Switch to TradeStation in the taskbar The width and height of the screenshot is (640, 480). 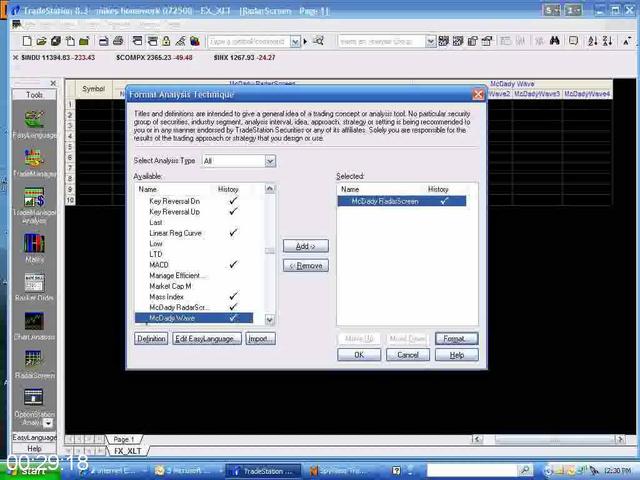(263, 471)
